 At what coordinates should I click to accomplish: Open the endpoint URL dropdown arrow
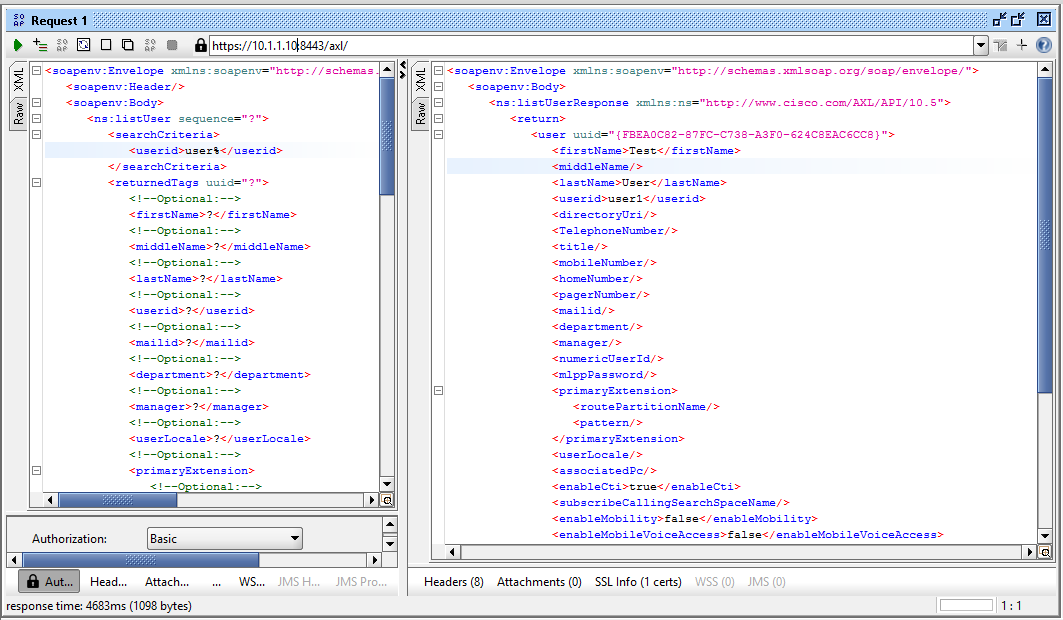[982, 45]
